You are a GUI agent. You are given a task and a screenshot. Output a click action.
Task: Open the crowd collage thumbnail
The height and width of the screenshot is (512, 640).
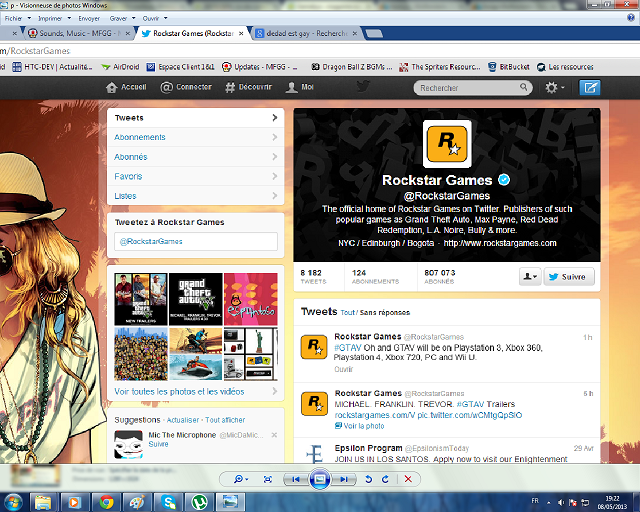141,354
